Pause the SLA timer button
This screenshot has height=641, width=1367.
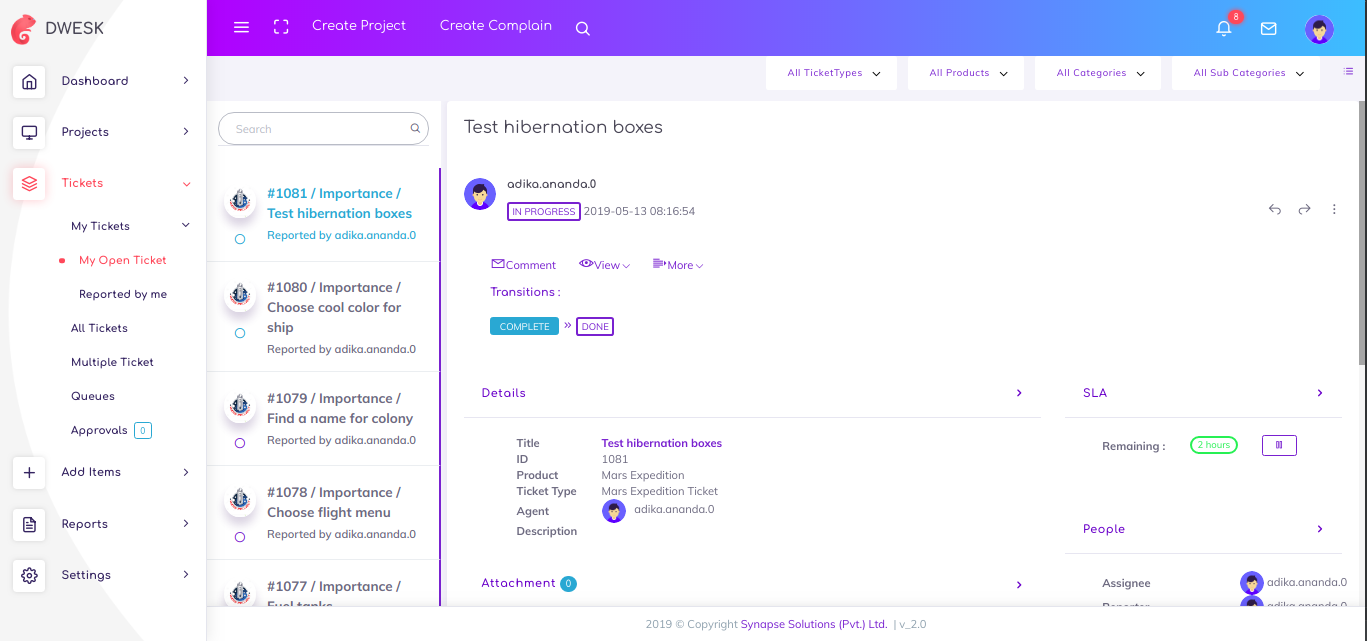[1279, 445]
